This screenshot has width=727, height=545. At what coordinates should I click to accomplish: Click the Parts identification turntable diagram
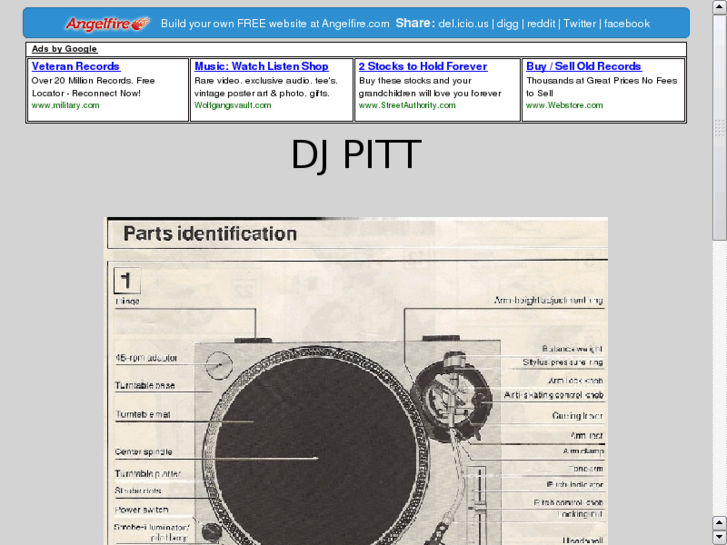pos(357,381)
